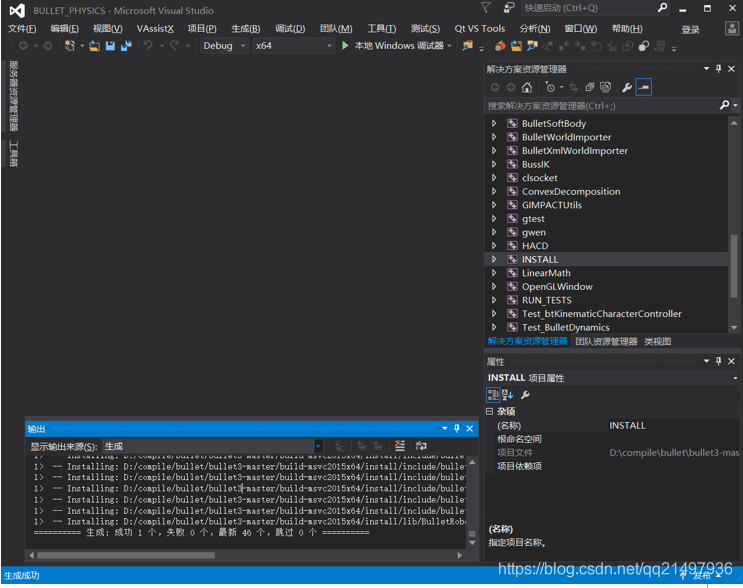Viewport: 743px width, 588px height.
Task: Toggle Word Wrap icon in Output panel
Action: (x=421, y=446)
